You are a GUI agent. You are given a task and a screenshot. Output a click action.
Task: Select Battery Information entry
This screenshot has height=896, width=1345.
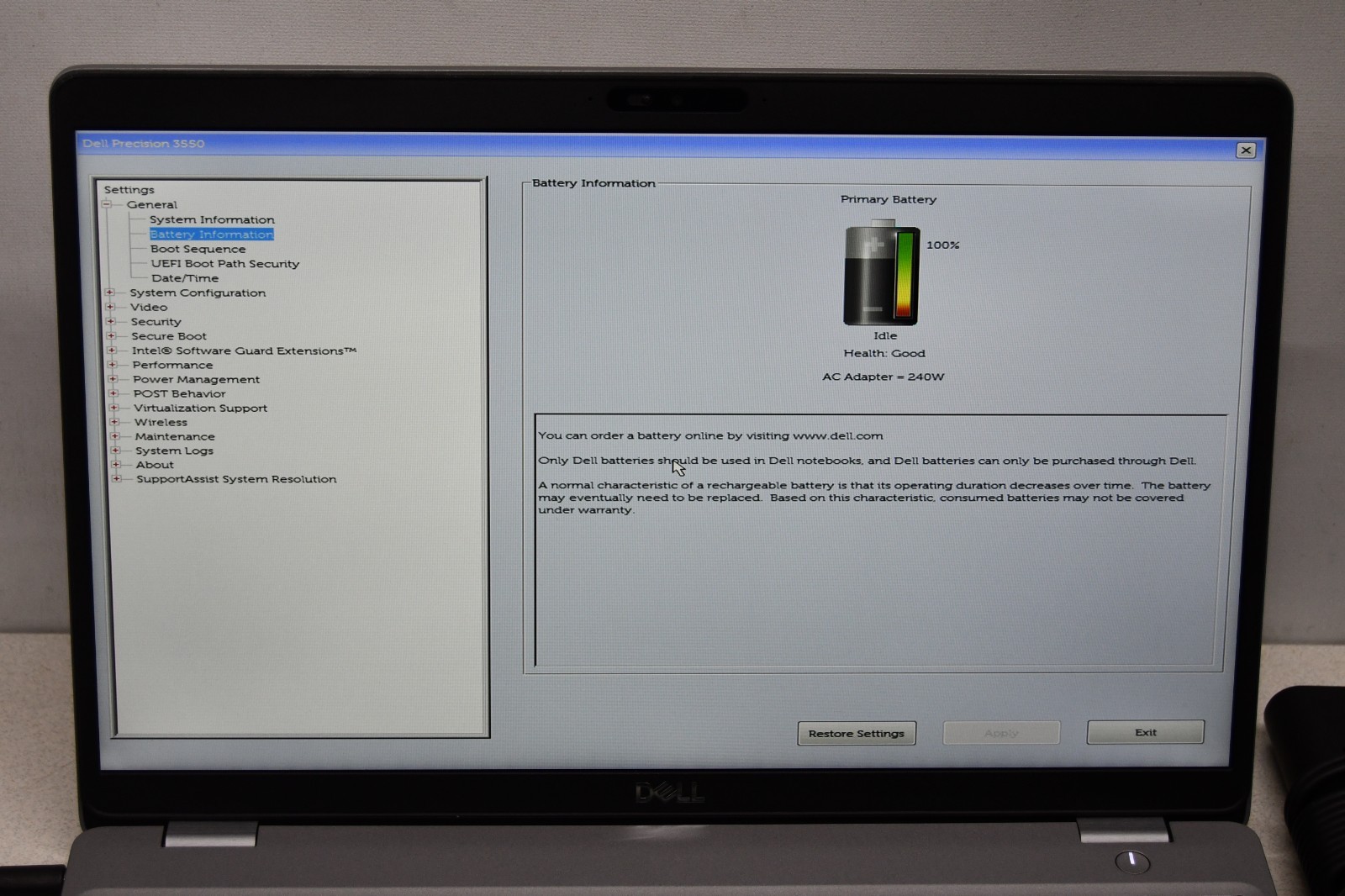(x=212, y=235)
